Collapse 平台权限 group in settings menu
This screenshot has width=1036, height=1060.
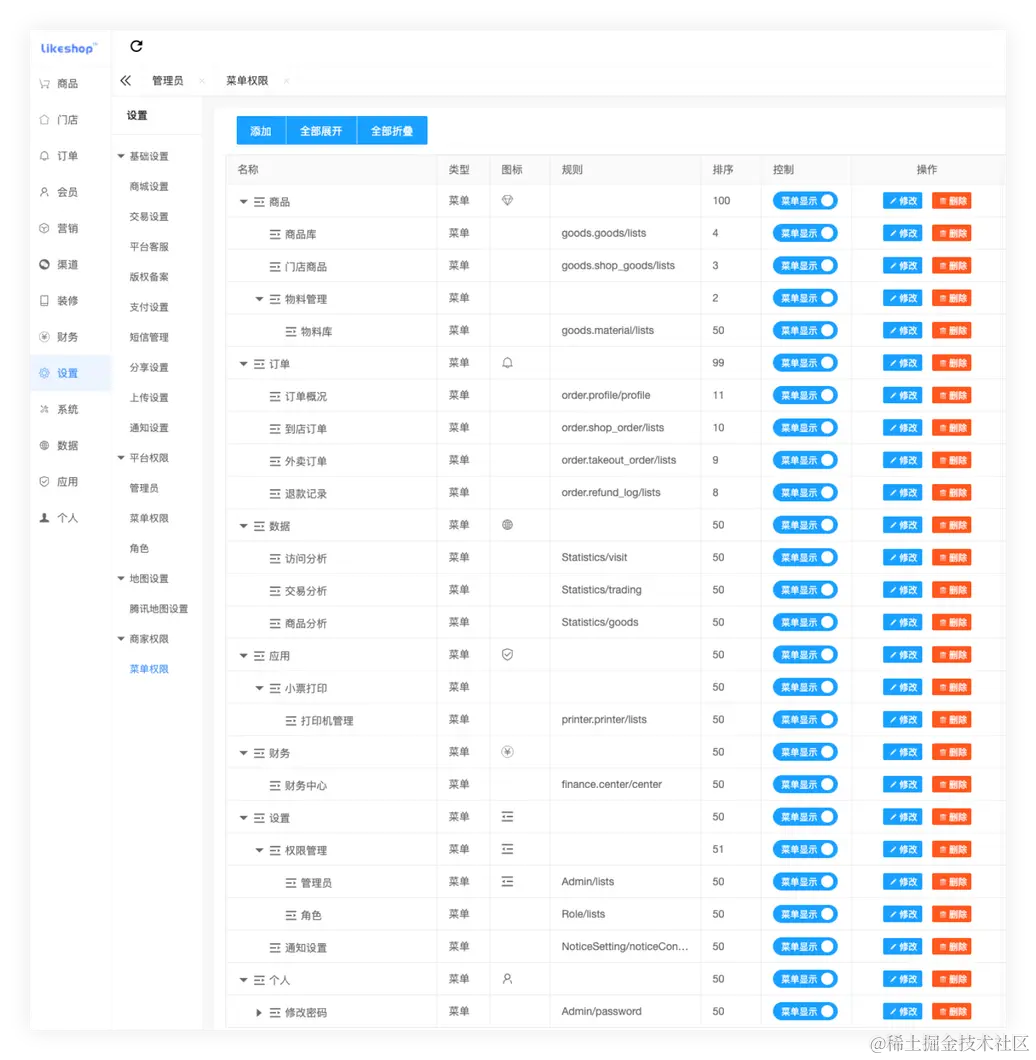coord(121,458)
